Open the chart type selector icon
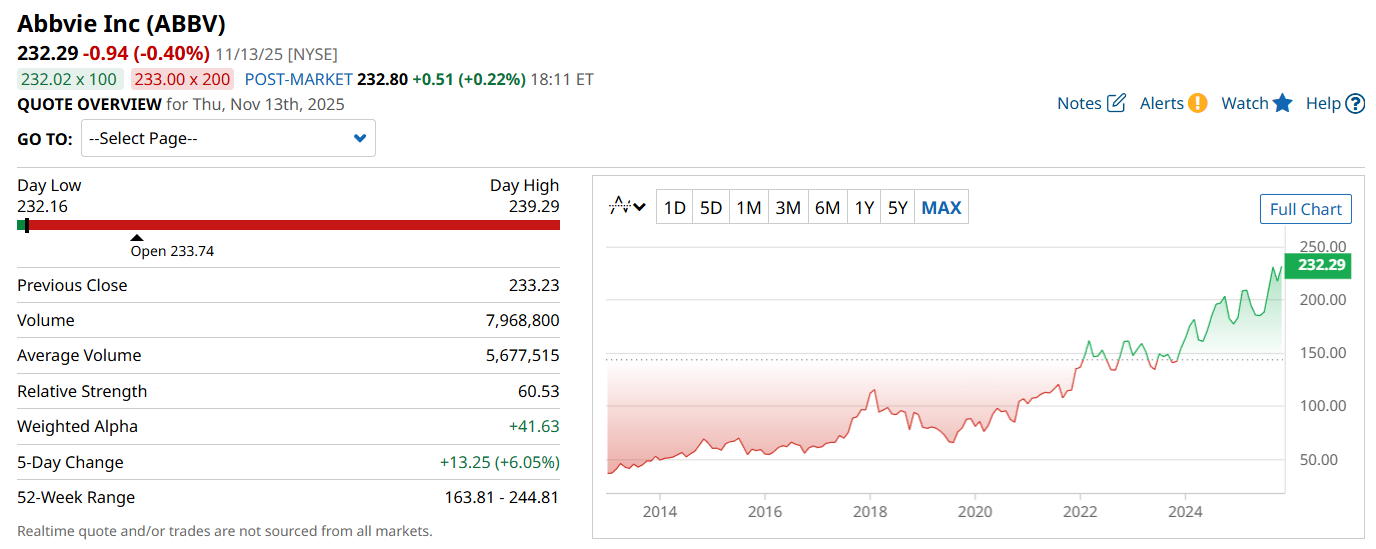Image resolution: width=1376 pixels, height=549 pixels. pos(628,207)
